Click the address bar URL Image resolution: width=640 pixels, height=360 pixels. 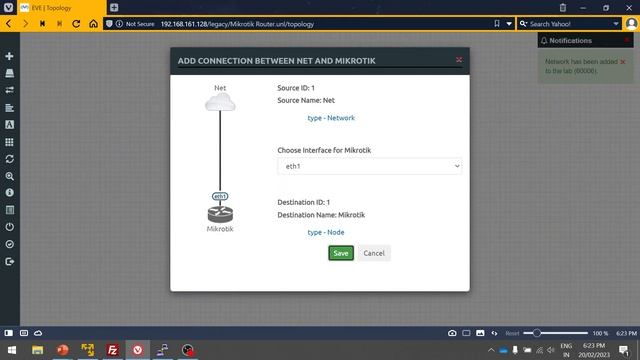point(237,24)
